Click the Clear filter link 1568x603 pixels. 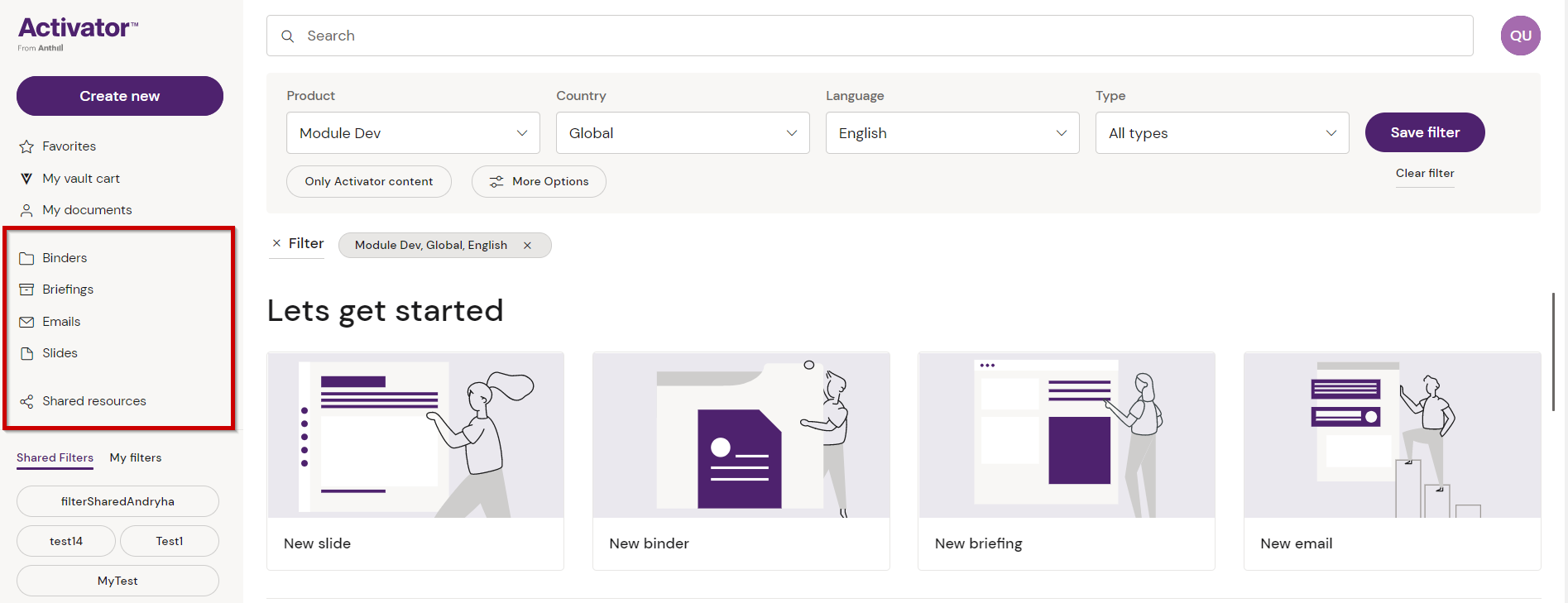1424,173
